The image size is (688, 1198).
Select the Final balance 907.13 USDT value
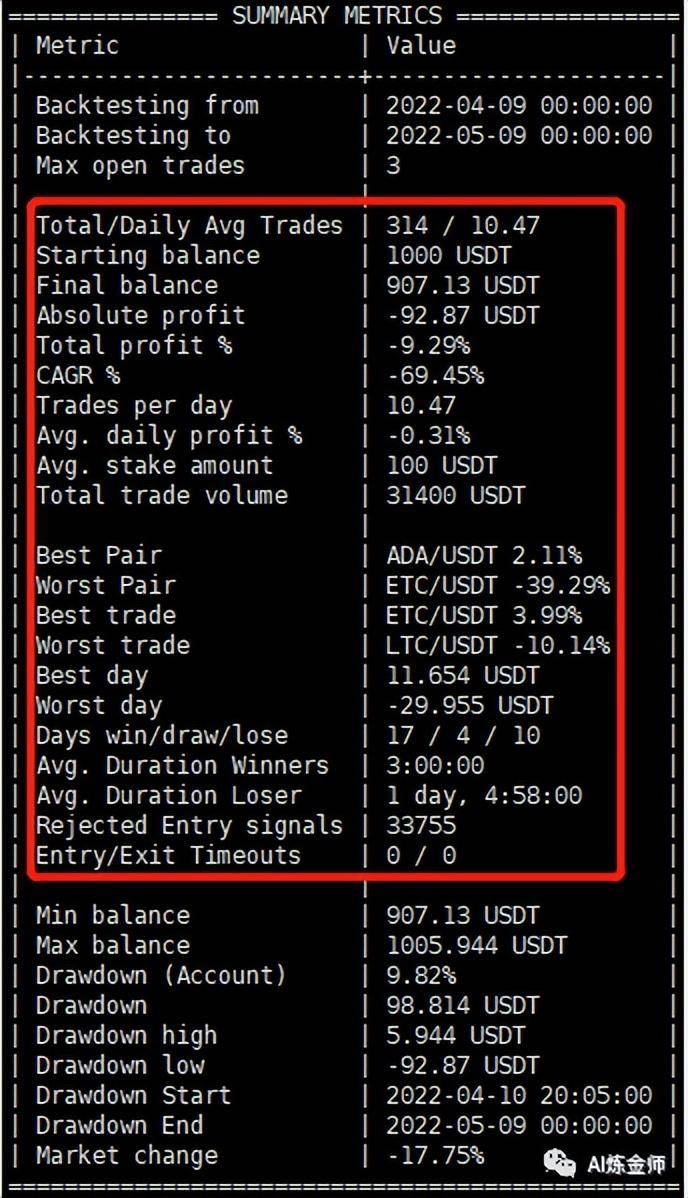(462, 286)
